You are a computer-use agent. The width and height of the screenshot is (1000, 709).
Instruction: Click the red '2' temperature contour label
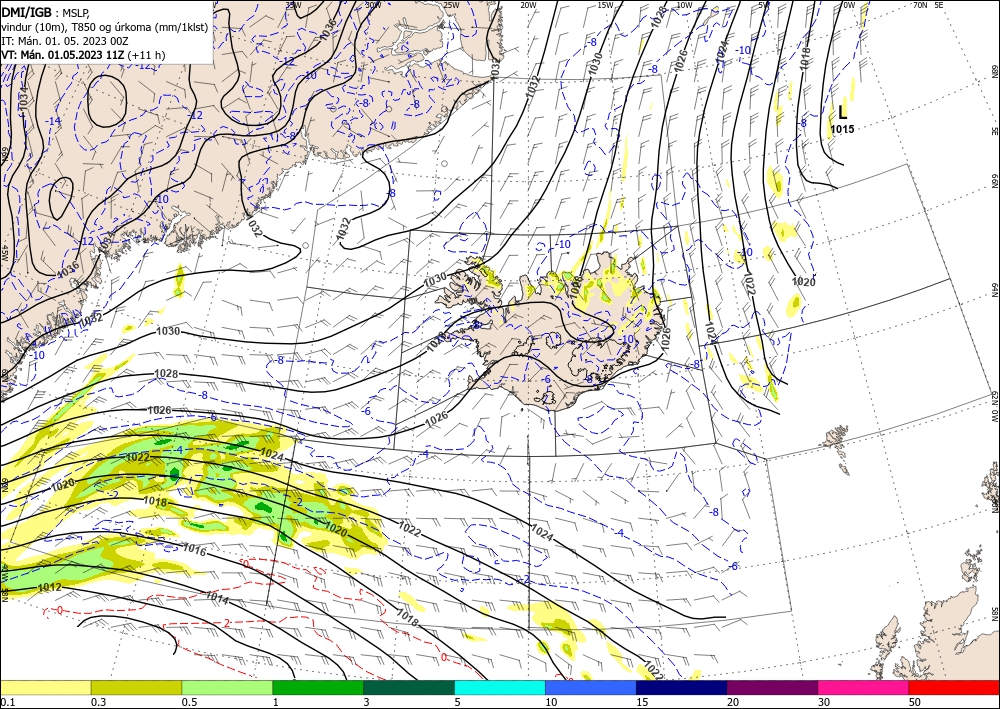pyautogui.click(x=227, y=623)
